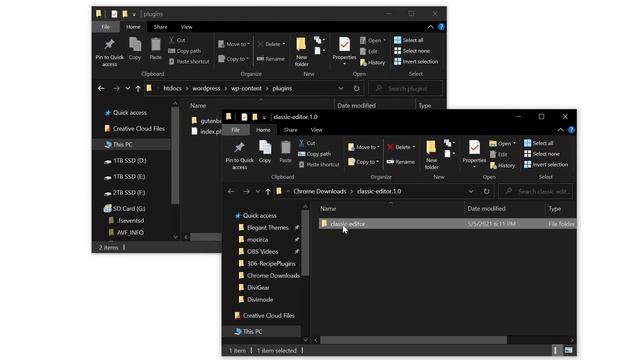The image size is (640, 360).
Task: Refresh the plugins folder view
Action: (x=356, y=89)
